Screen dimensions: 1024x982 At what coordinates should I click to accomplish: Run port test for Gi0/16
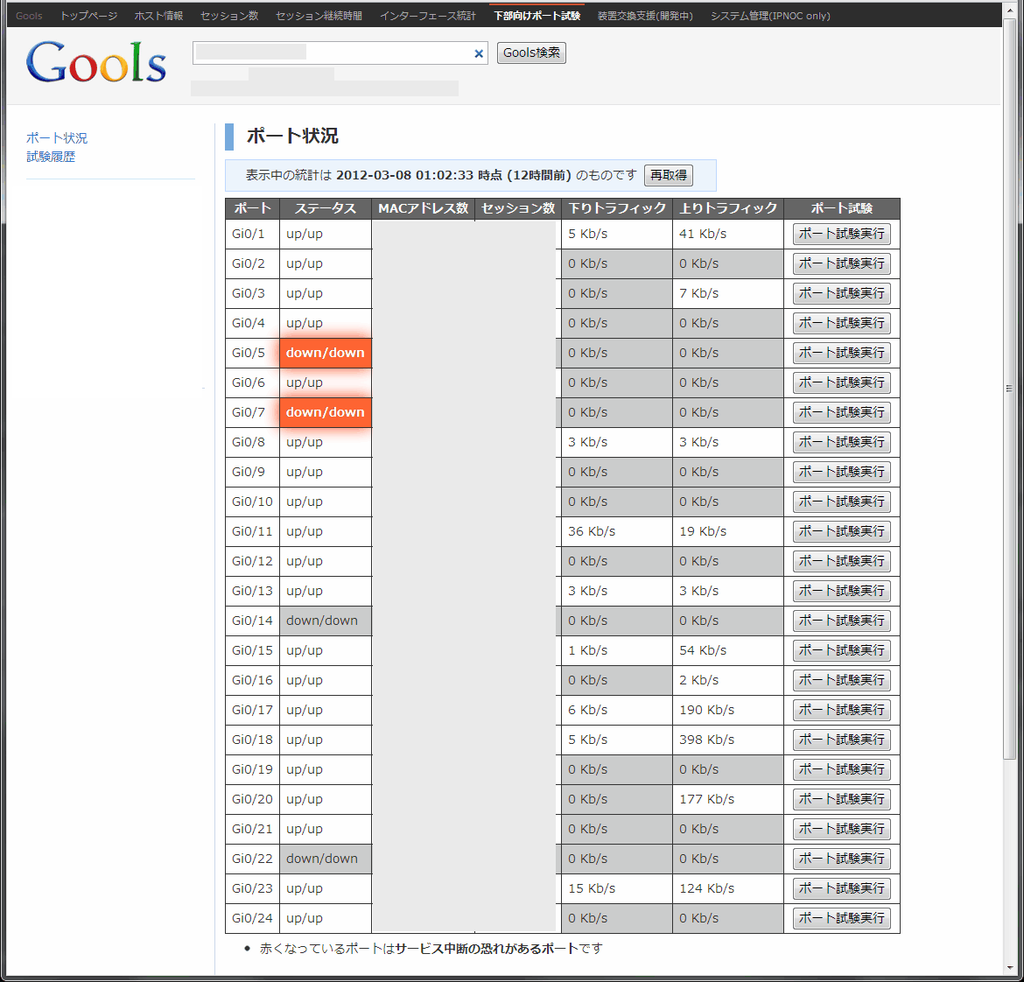click(x=842, y=680)
